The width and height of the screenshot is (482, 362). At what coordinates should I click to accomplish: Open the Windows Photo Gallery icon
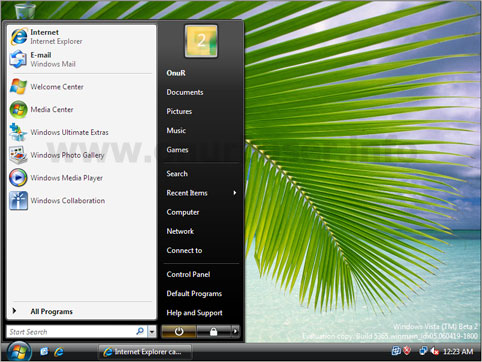tap(18, 155)
